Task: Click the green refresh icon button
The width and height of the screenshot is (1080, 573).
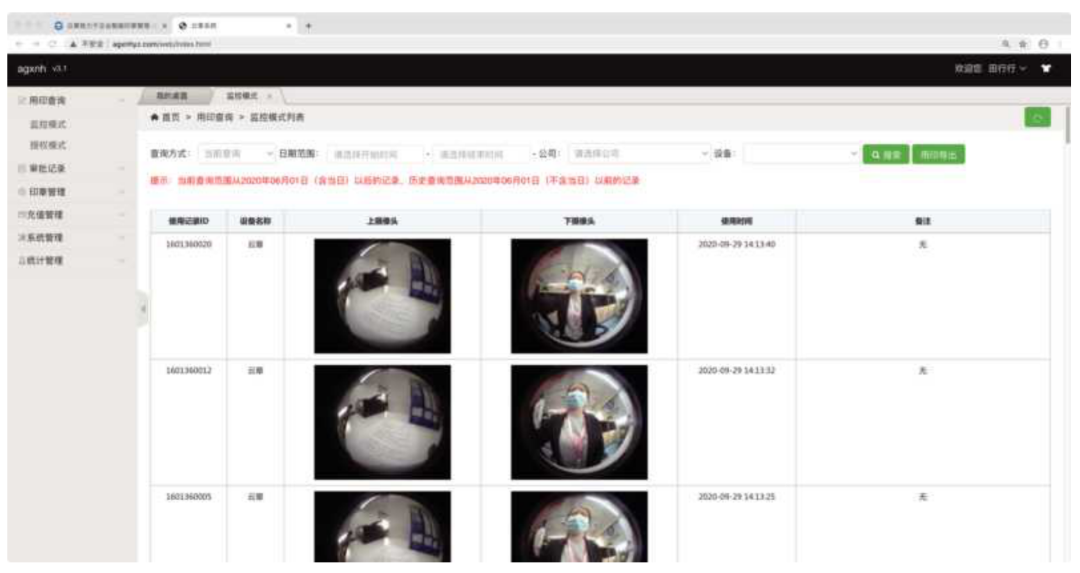Action: (x=1037, y=119)
